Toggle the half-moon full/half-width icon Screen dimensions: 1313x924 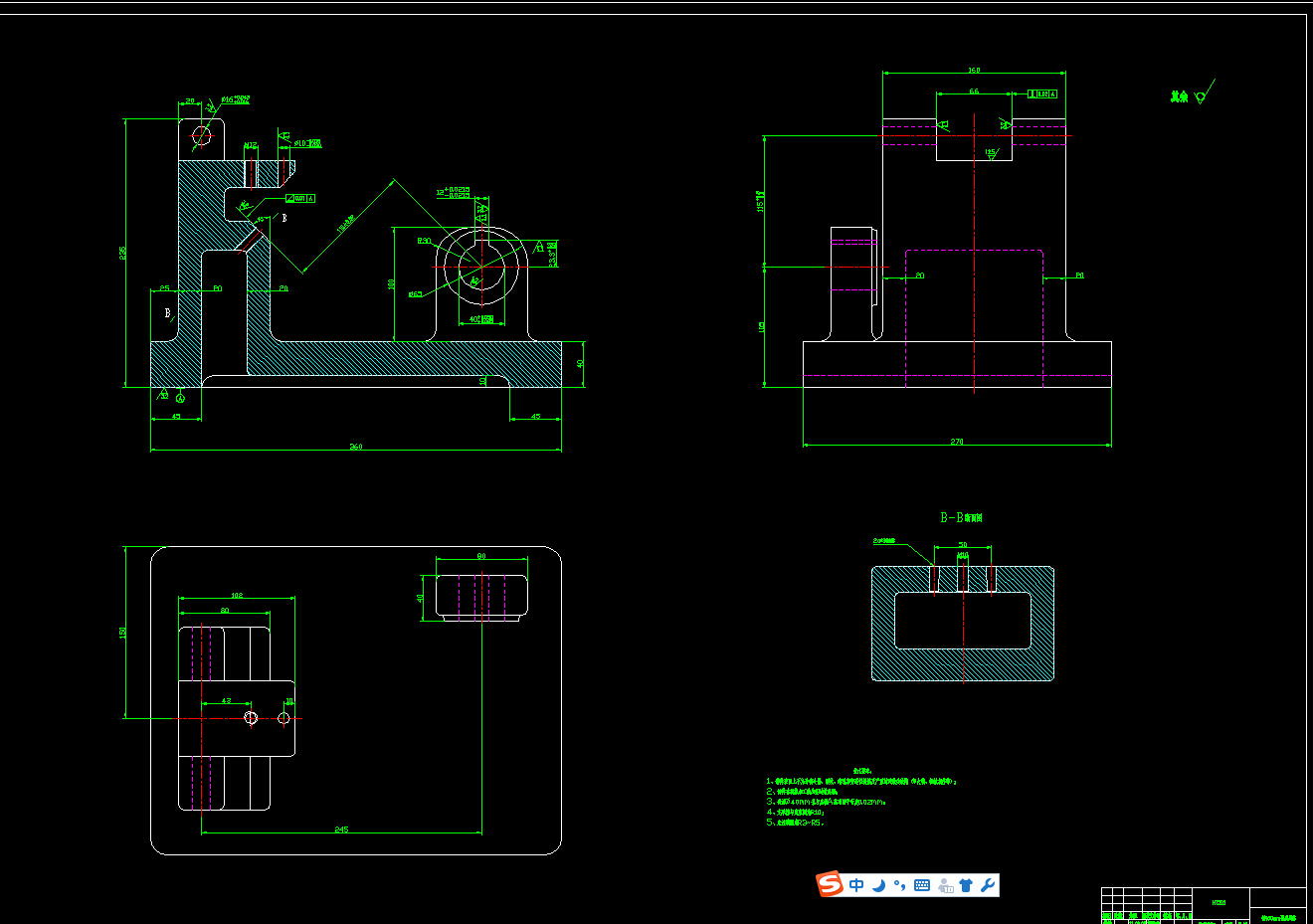[878, 885]
